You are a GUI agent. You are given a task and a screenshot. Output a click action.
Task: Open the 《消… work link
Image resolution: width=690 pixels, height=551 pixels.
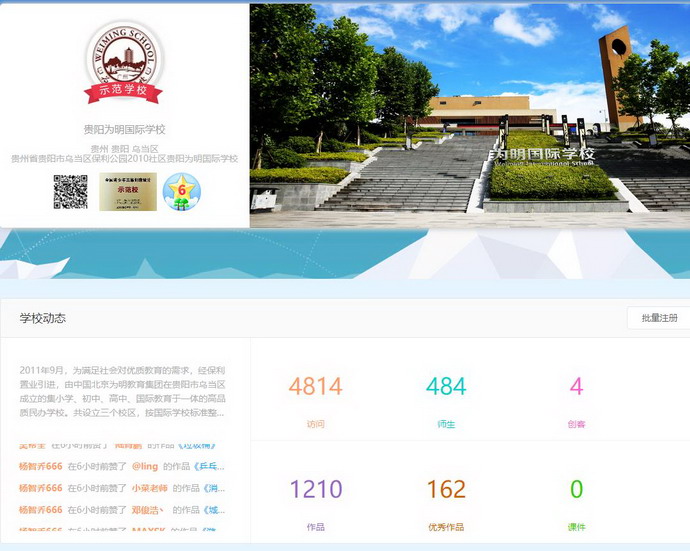pos(214,488)
